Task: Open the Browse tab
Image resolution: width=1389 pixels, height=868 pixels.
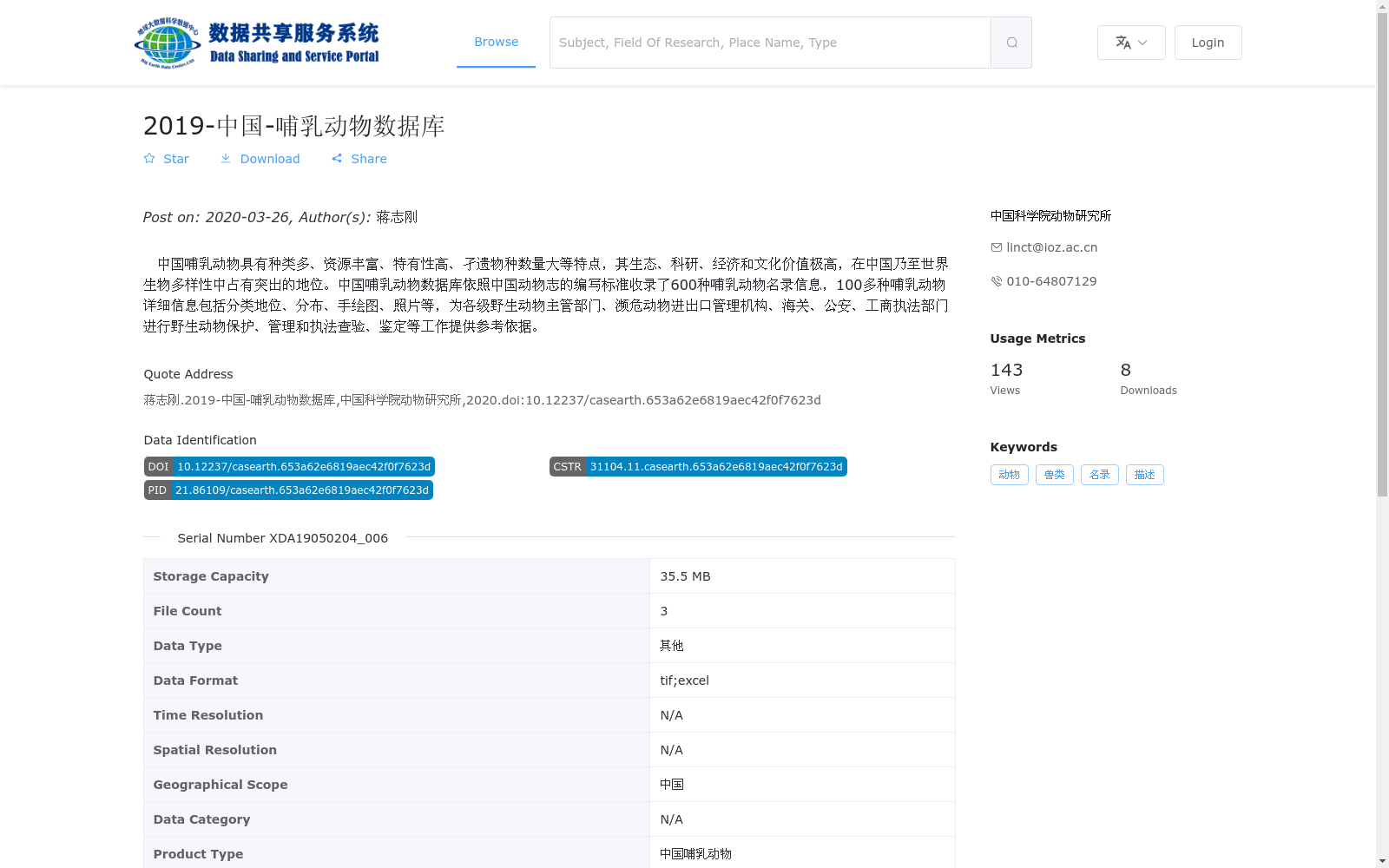Action: (x=496, y=42)
